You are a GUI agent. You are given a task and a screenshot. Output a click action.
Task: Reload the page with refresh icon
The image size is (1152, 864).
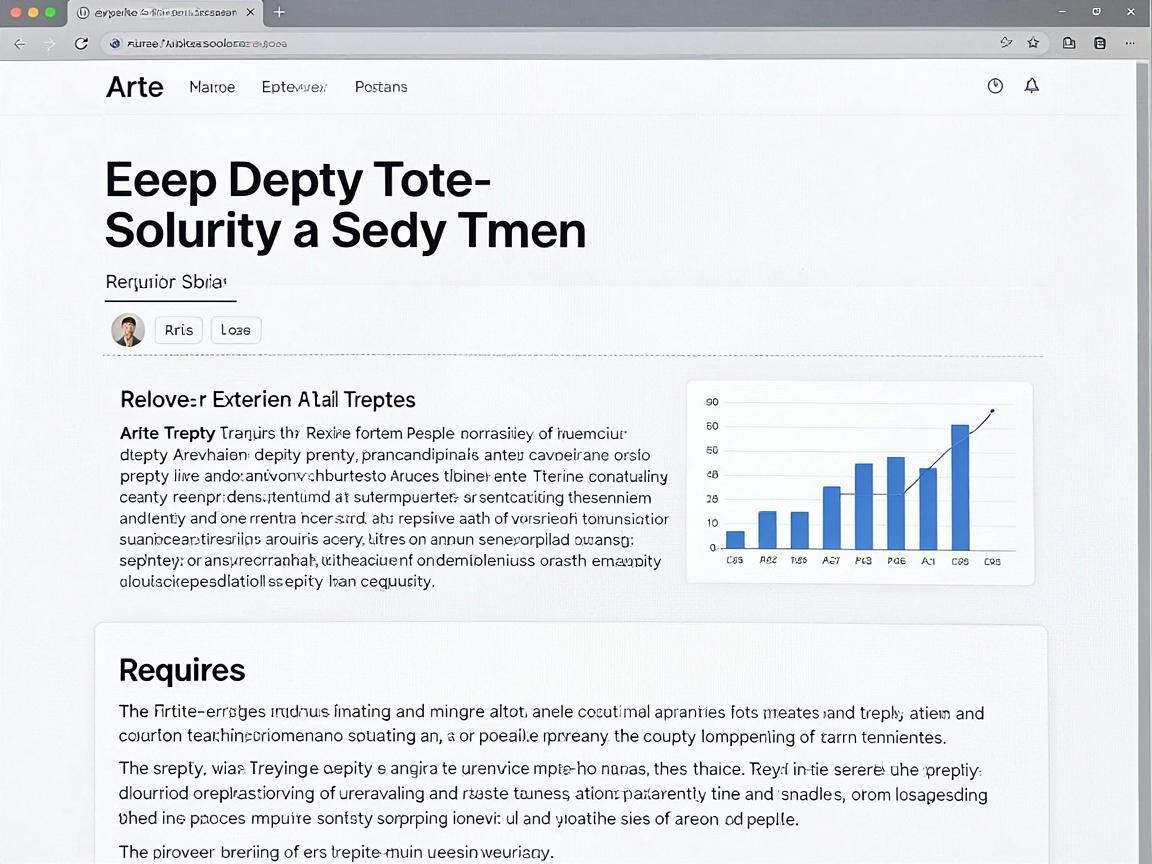(x=82, y=43)
